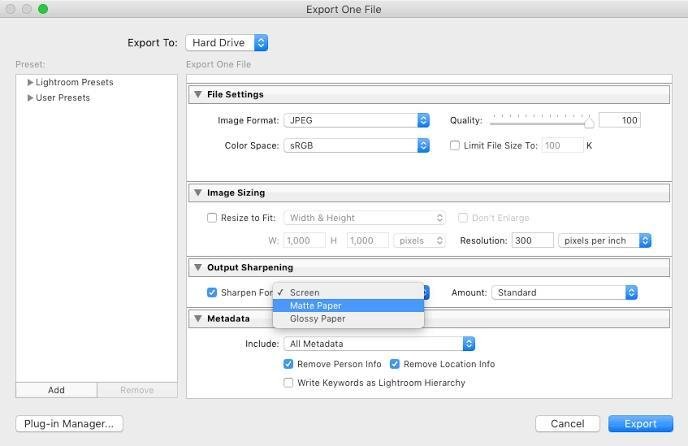Click the Export button
688x446 pixels.
click(640, 424)
